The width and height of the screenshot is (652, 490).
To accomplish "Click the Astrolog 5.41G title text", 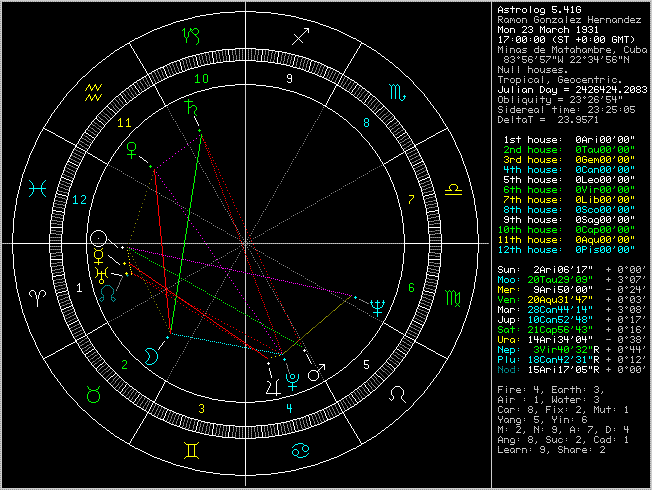I will coord(539,10).
